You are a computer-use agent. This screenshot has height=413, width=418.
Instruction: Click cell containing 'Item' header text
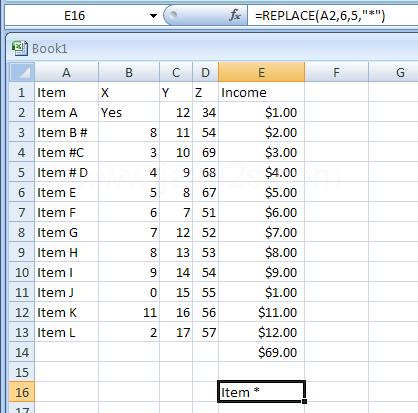click(x=67, y=92)
